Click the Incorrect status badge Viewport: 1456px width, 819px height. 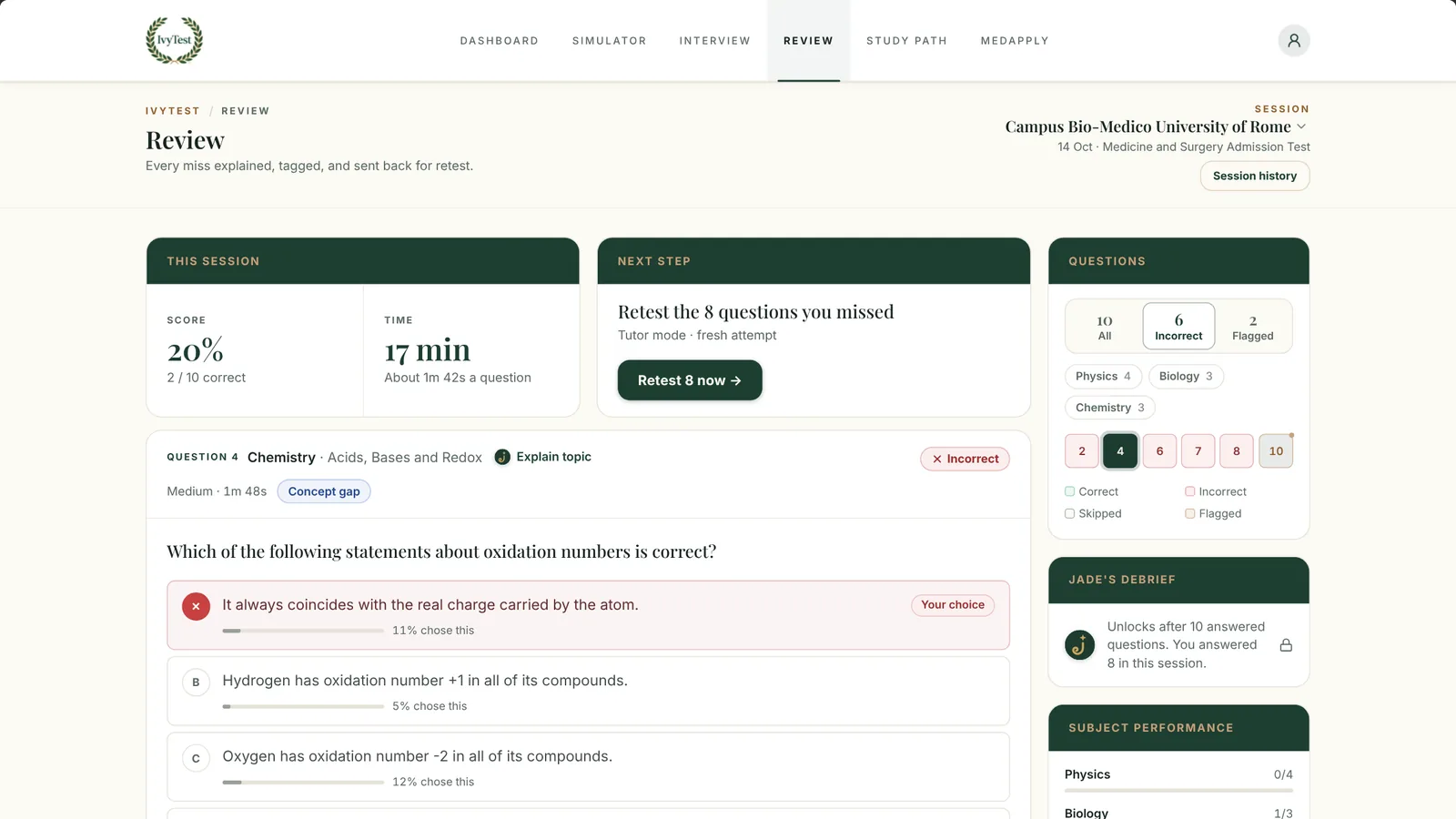click(965, 459)
